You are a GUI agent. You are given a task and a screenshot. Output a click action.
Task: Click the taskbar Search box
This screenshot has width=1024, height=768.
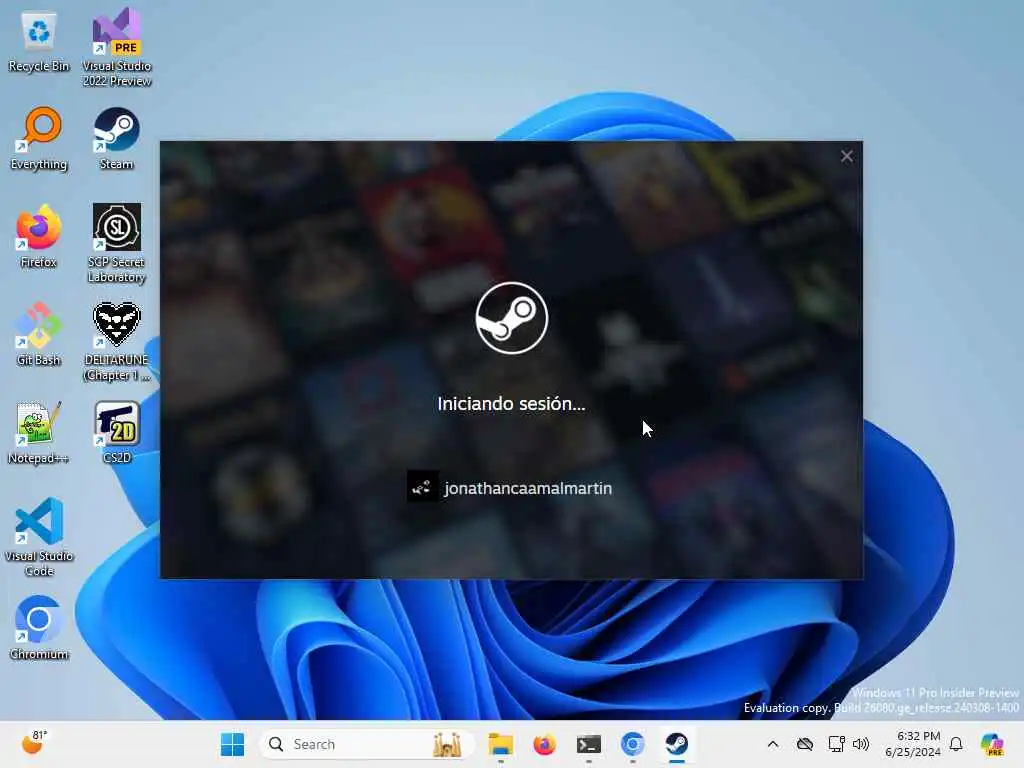[x=366, y=744]
